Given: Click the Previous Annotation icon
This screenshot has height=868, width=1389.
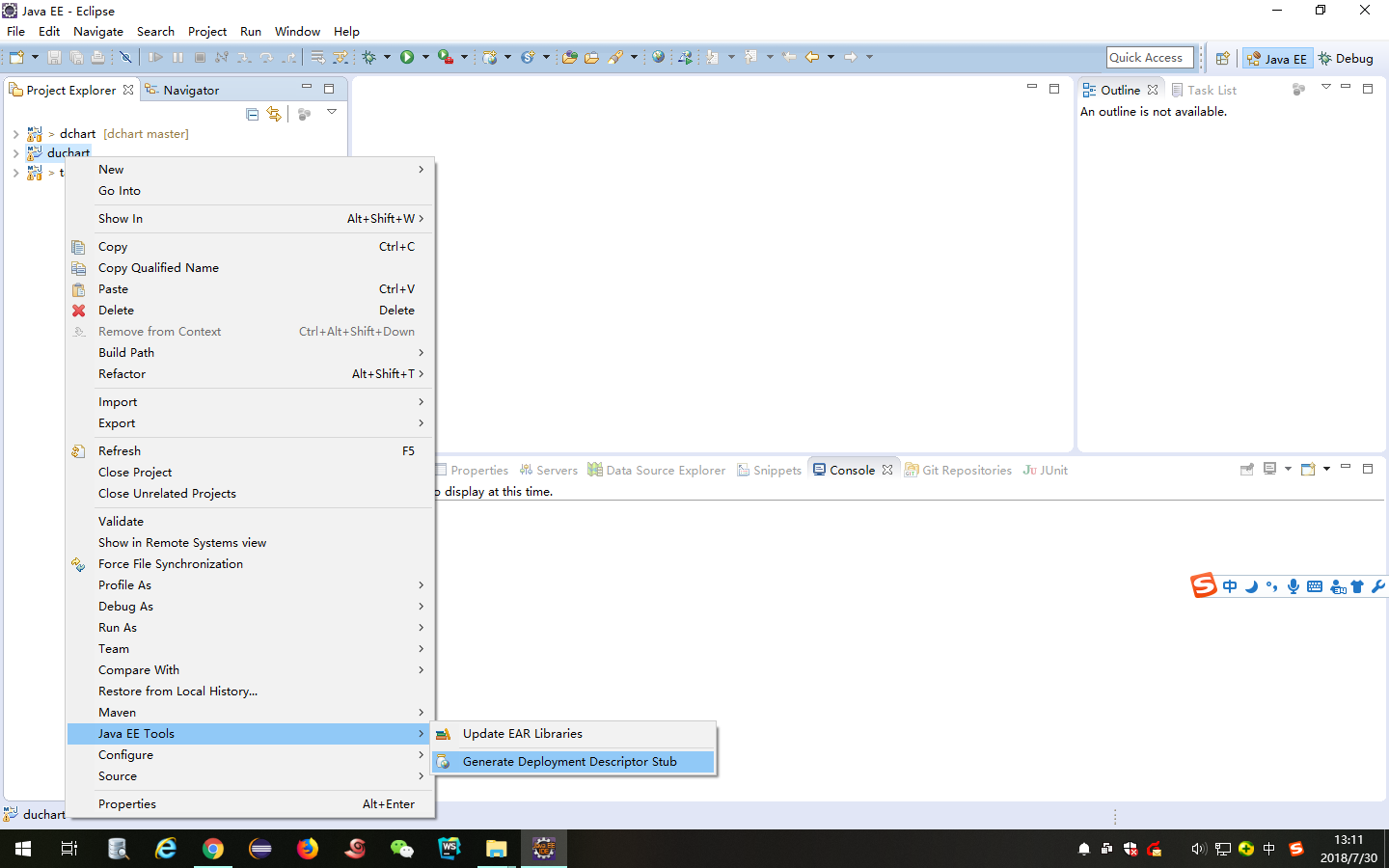Looking at the screenshot, I should click(x=750, y=57).
